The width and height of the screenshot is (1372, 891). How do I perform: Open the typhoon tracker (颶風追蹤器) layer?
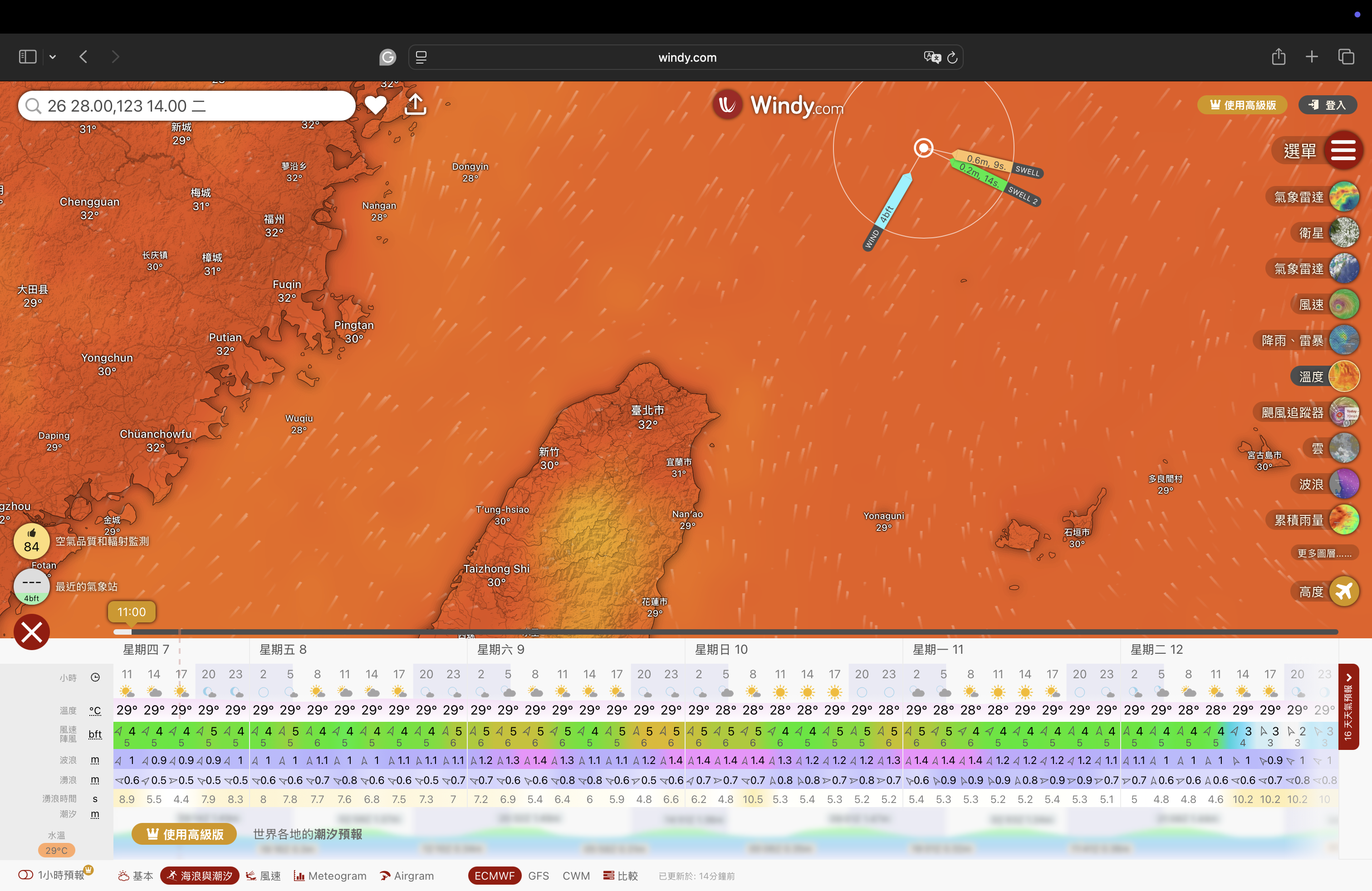coord(1344,413)
